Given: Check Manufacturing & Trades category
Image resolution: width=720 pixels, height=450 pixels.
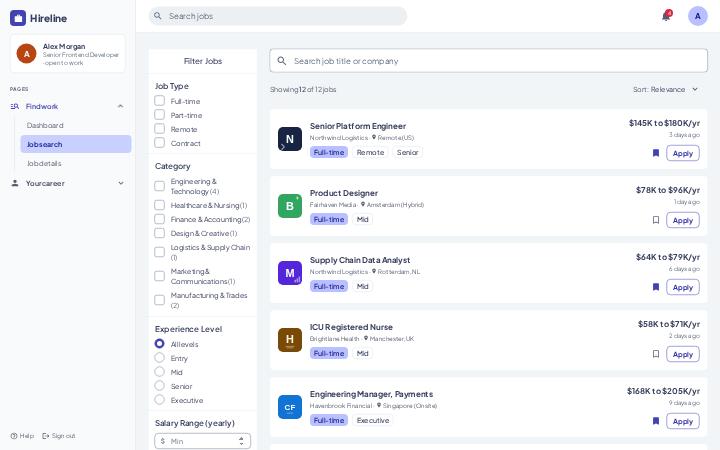Looking at the screenshot, I should [159, 300].
